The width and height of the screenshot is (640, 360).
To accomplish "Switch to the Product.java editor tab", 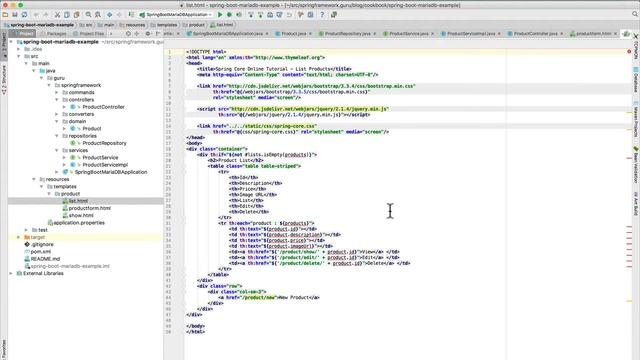I will (293, 33).
